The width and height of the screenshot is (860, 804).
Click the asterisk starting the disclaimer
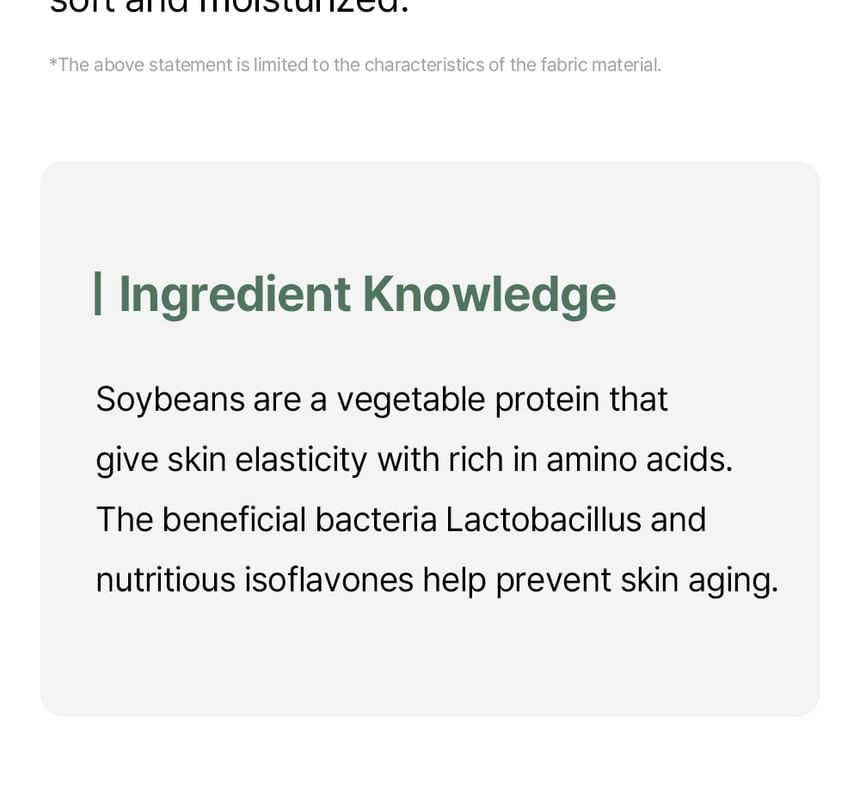[x=53, y=65]
